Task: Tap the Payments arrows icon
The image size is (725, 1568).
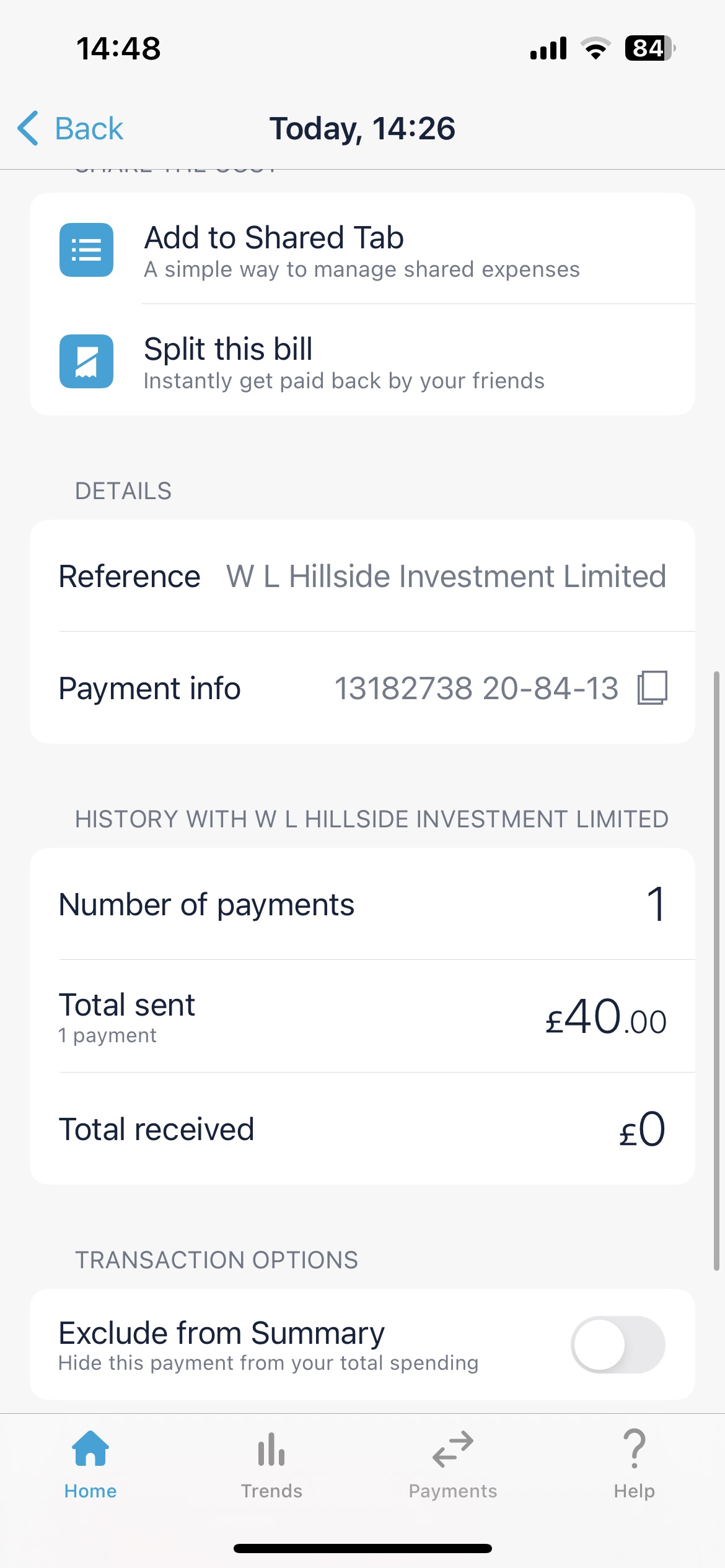Action: coord(453,1450)
